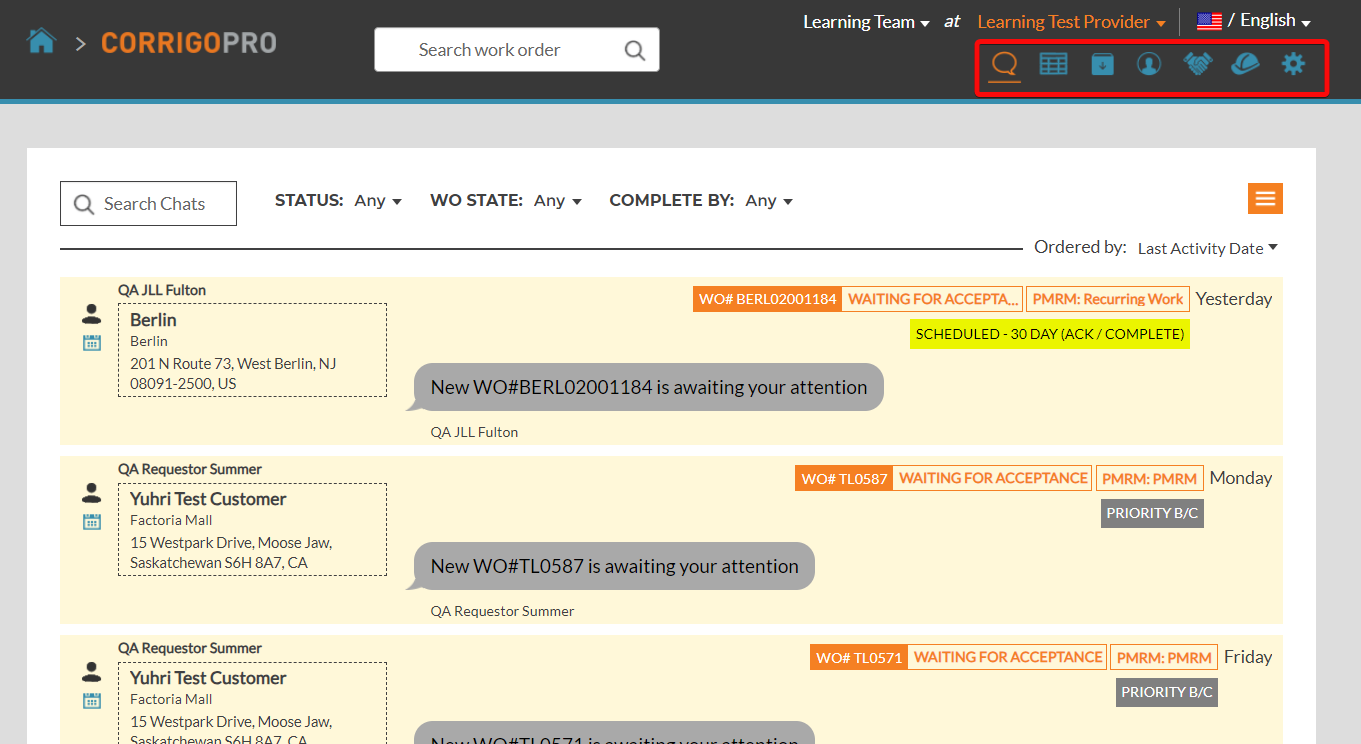Click the WAITING FOR ACCEPTANCE tag on WO#TL0587
The image size is (1361, 744).
(x=992, y=477)
